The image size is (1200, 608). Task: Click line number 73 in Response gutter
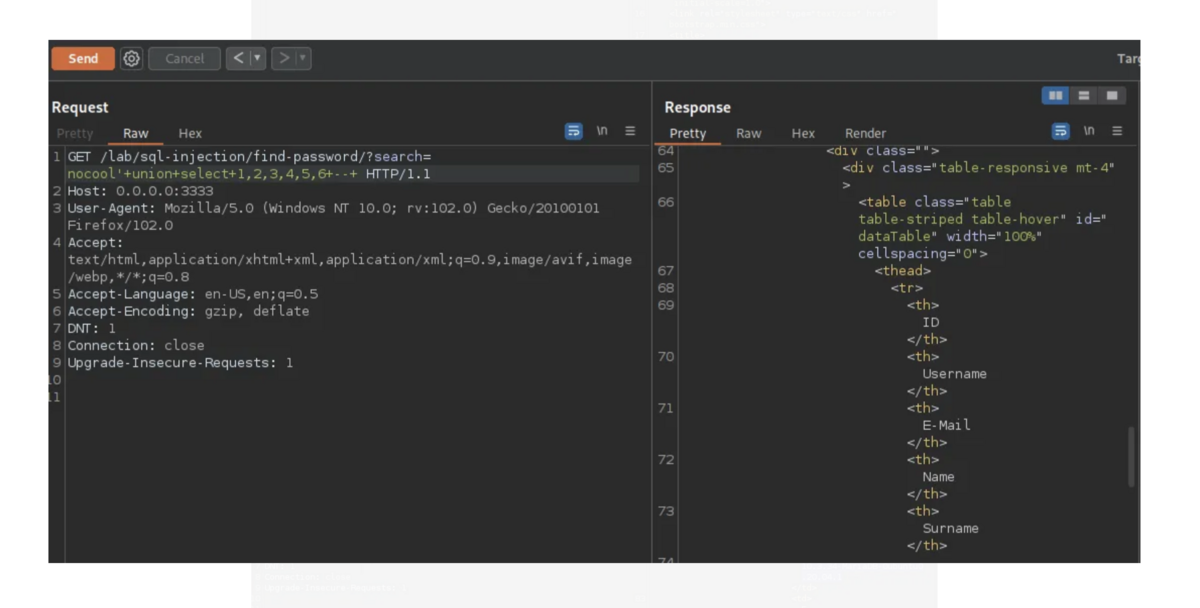coord(667,511)
